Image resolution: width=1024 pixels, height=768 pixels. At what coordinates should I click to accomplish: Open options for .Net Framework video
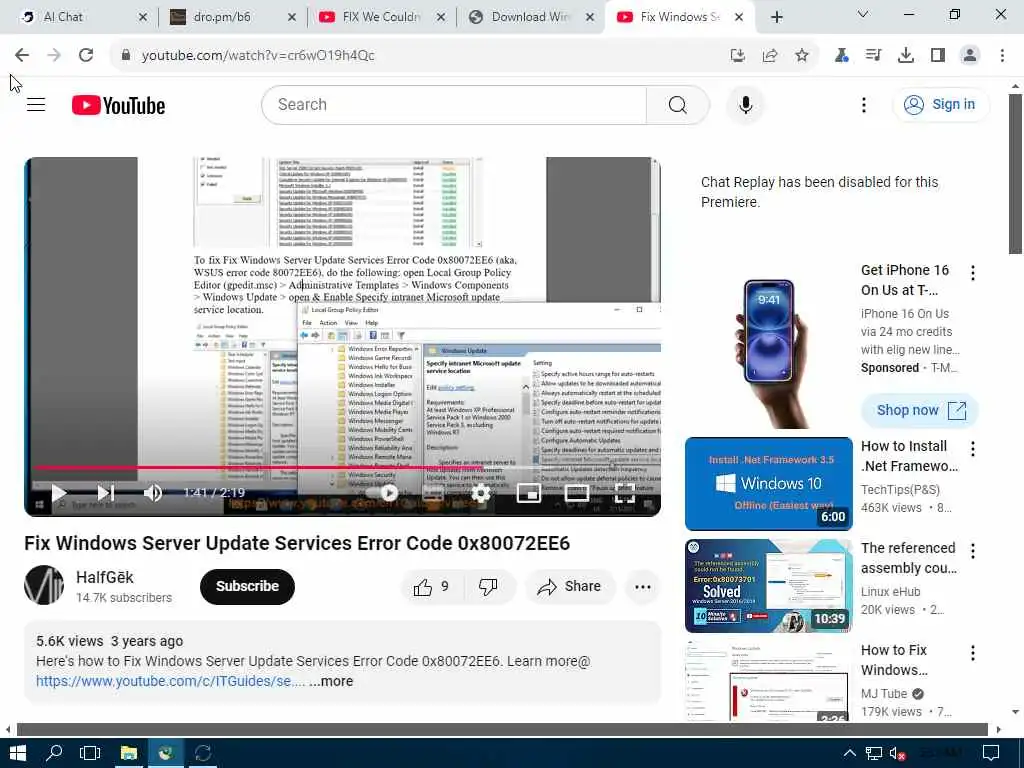click(x=972, y=449)
